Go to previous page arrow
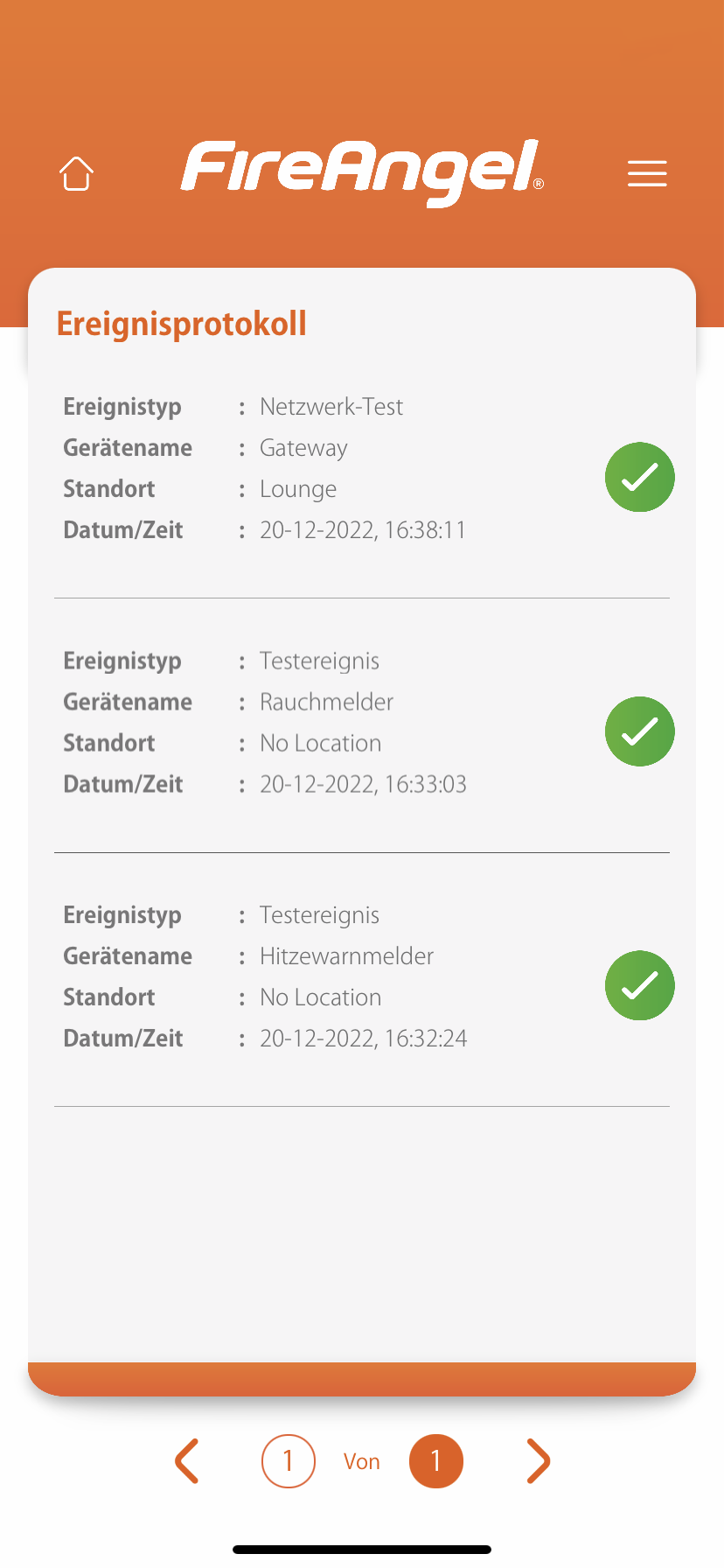This screenshot has width=724, height=1568. tap(187, 1460)
